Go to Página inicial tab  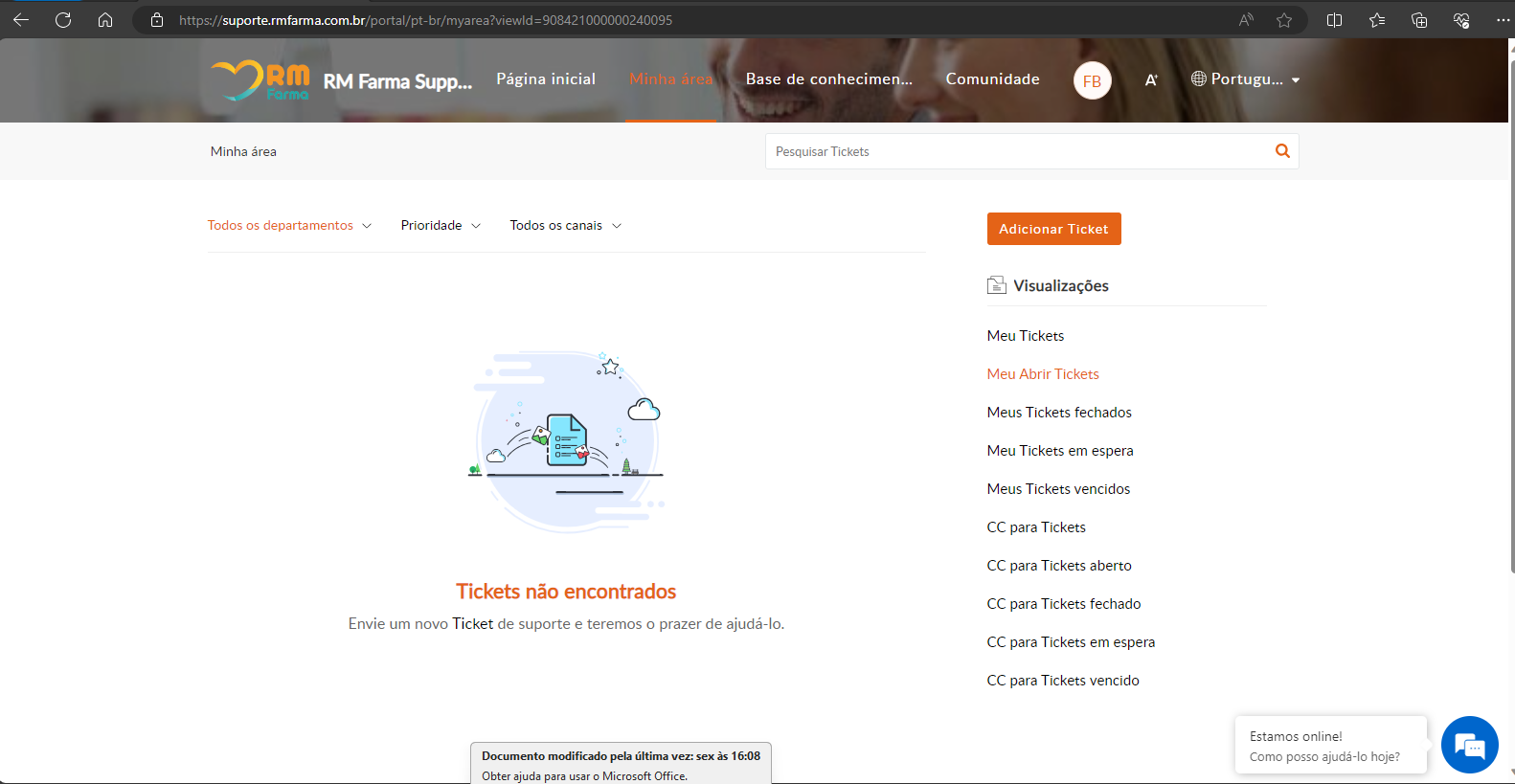point(546,79)
